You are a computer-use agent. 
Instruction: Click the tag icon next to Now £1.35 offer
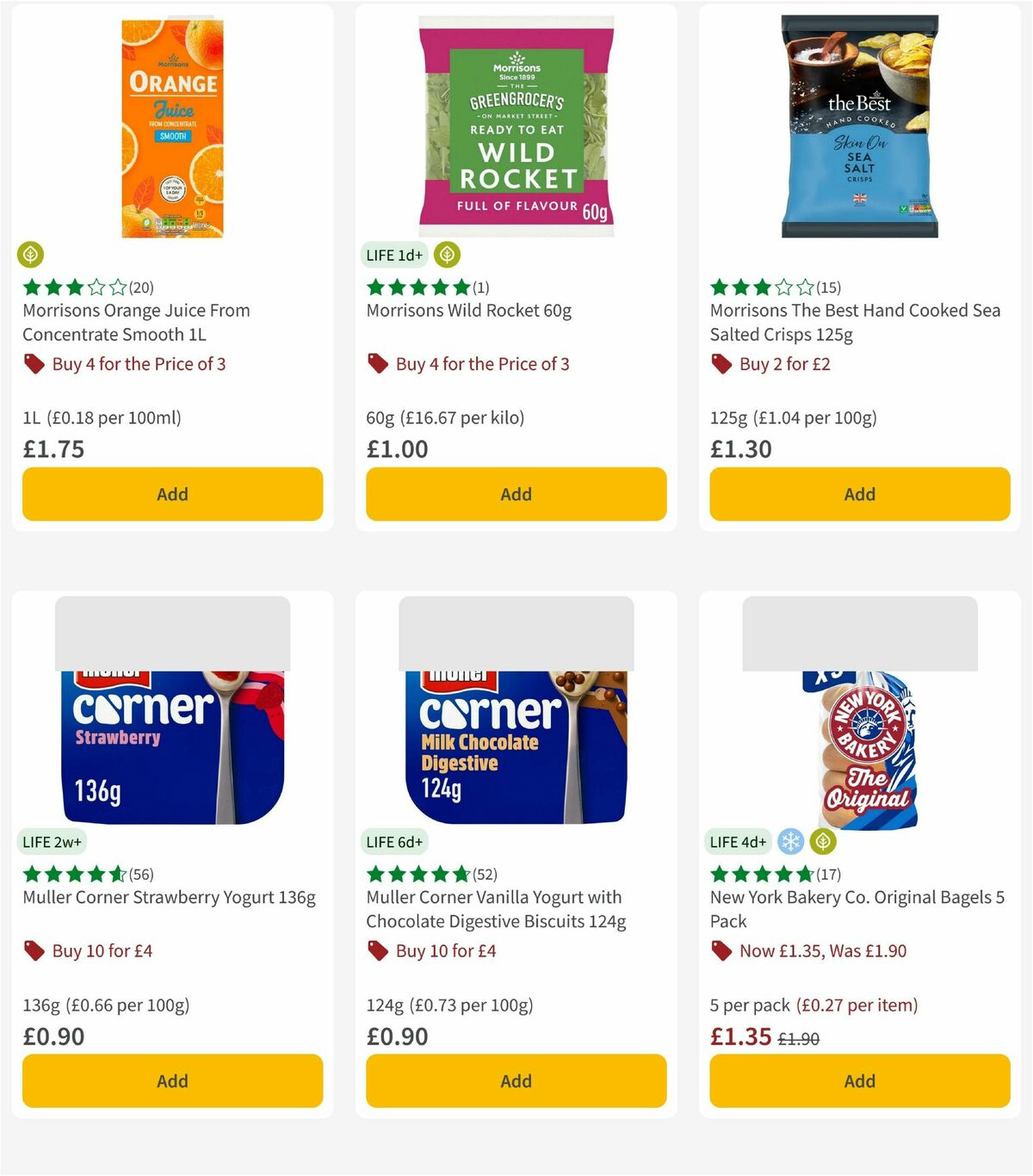tap(721, 951)
